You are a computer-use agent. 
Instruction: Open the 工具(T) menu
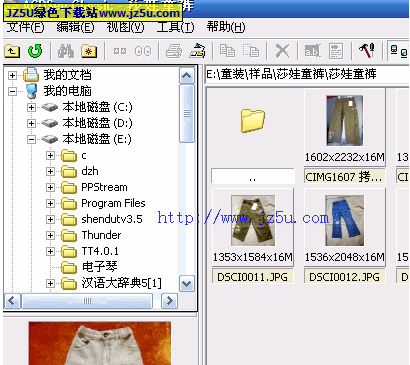click(175, 27)
